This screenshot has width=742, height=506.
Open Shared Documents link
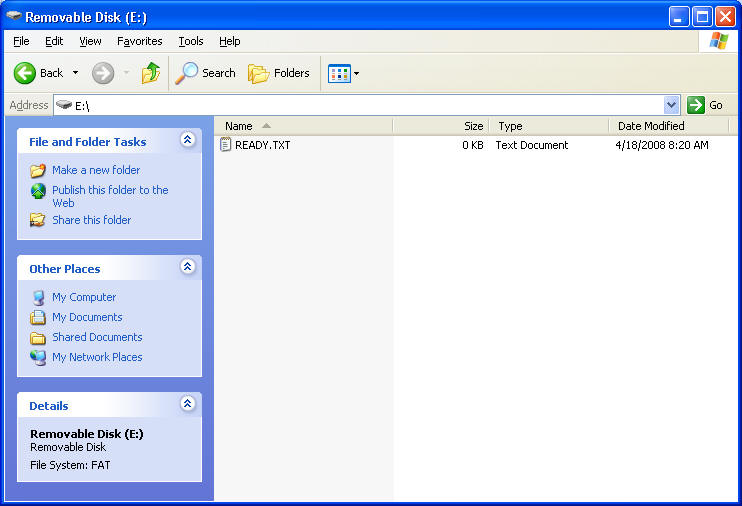tap(97, 337)
